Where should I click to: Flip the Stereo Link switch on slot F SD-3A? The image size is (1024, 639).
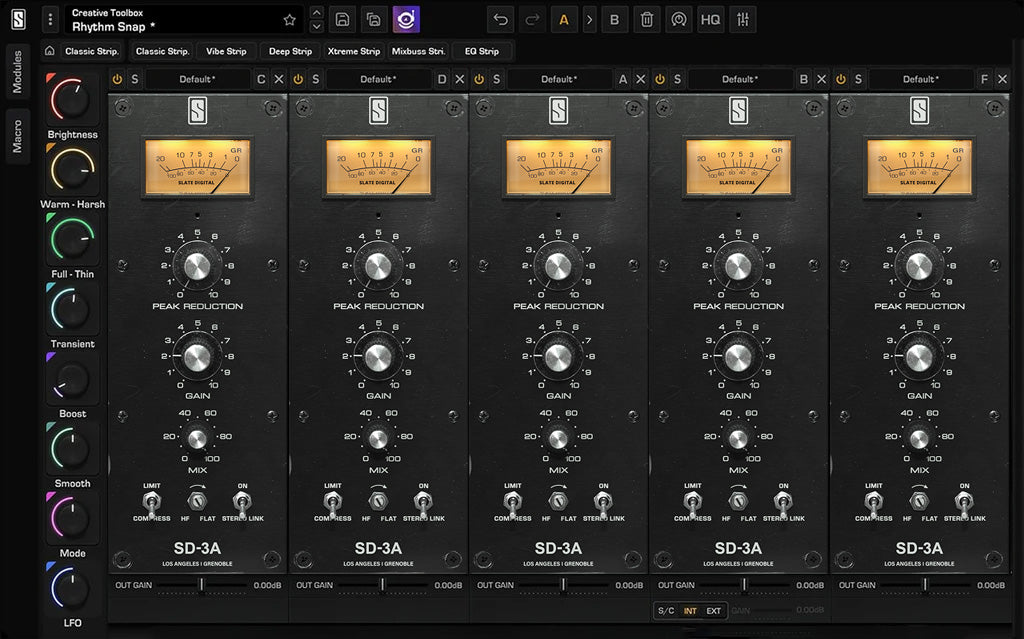point(965,502)
